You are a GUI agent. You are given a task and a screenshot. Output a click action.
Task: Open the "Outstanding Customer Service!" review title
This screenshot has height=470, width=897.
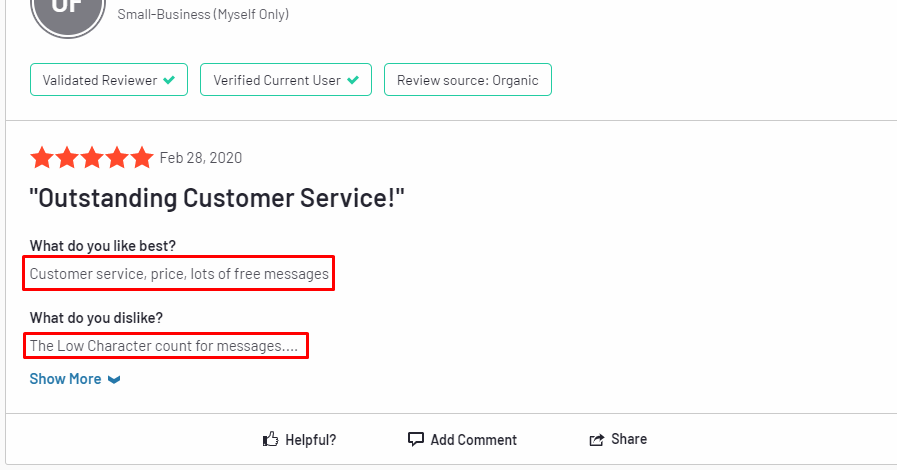217,198
